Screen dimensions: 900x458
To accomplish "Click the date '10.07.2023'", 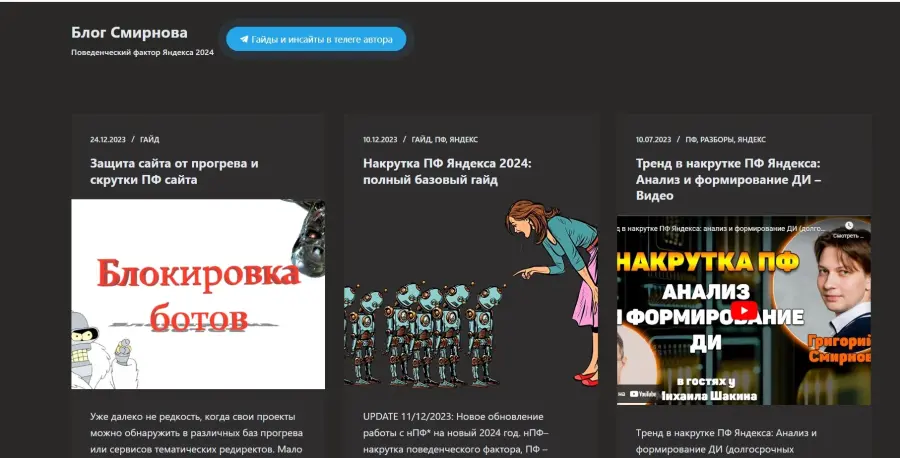I will click(653, 139).
